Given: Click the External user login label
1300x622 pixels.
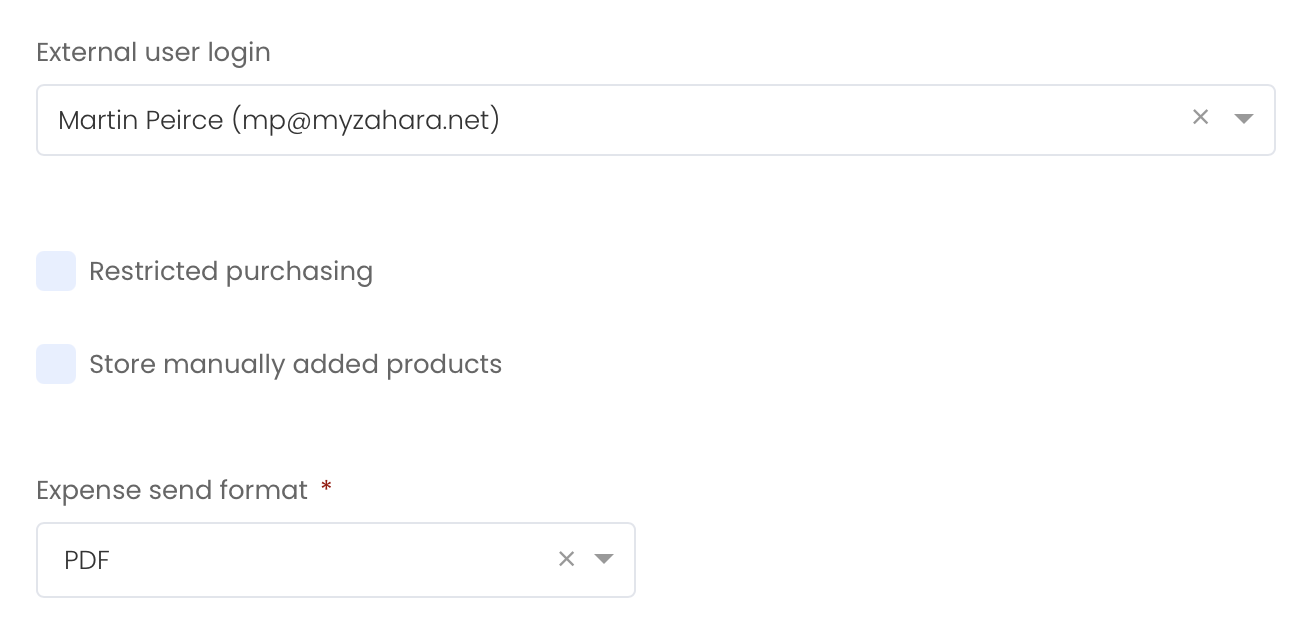Looking at the screenshot, I should [x=152, y=51].
